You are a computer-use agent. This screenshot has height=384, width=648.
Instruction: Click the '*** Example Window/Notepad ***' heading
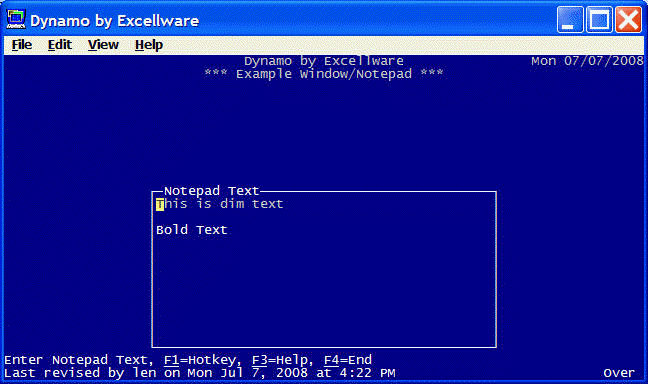[324, 74]
